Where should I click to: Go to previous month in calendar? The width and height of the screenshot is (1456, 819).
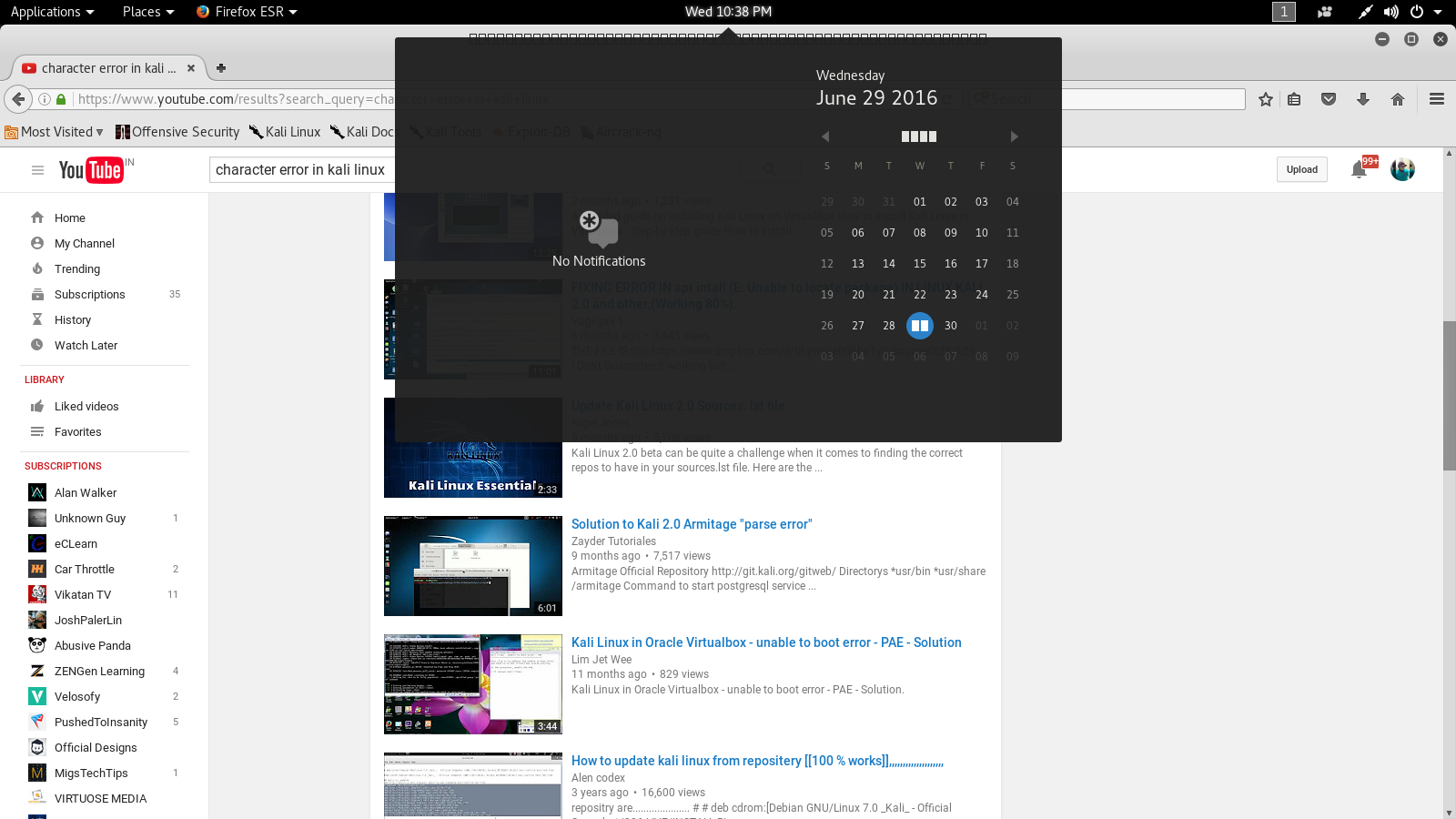tap(825, 136)
